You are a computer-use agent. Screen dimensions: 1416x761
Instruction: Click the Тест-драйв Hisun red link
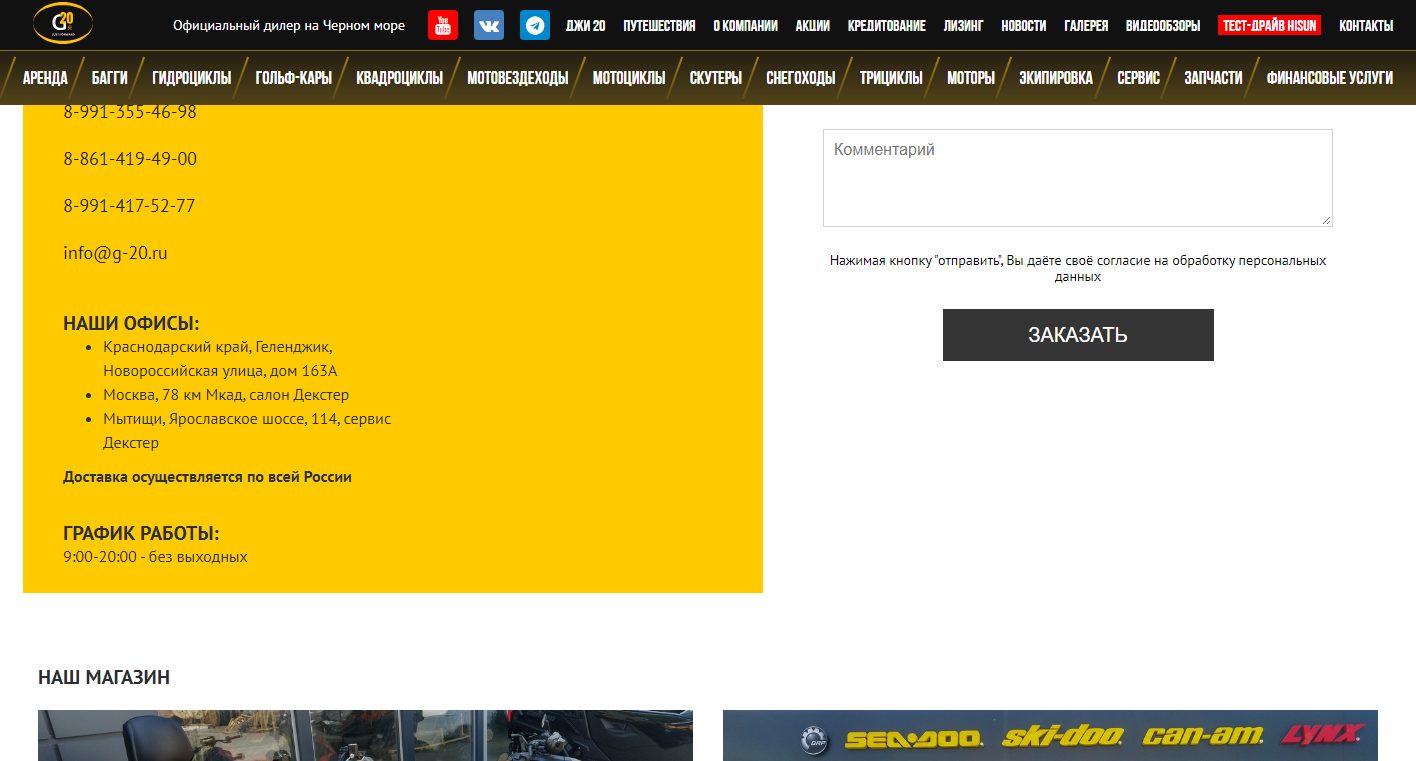1269,26
